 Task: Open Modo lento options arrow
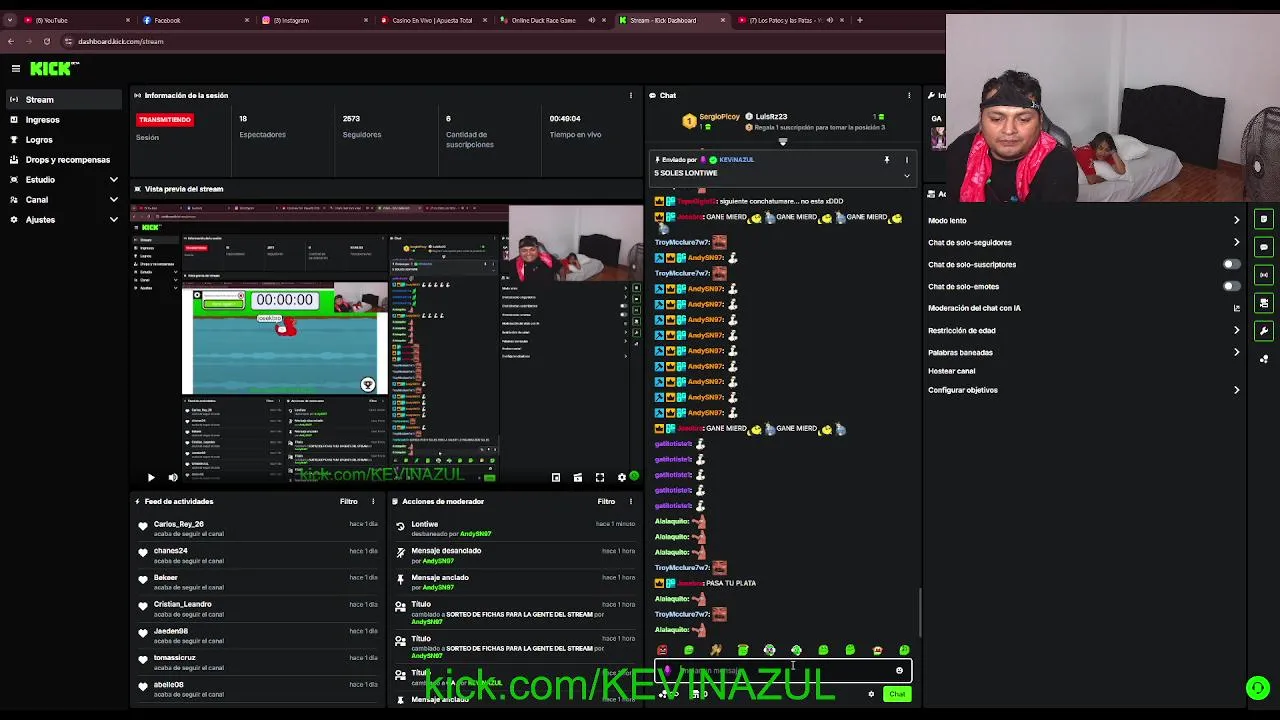coord(1237,220)
